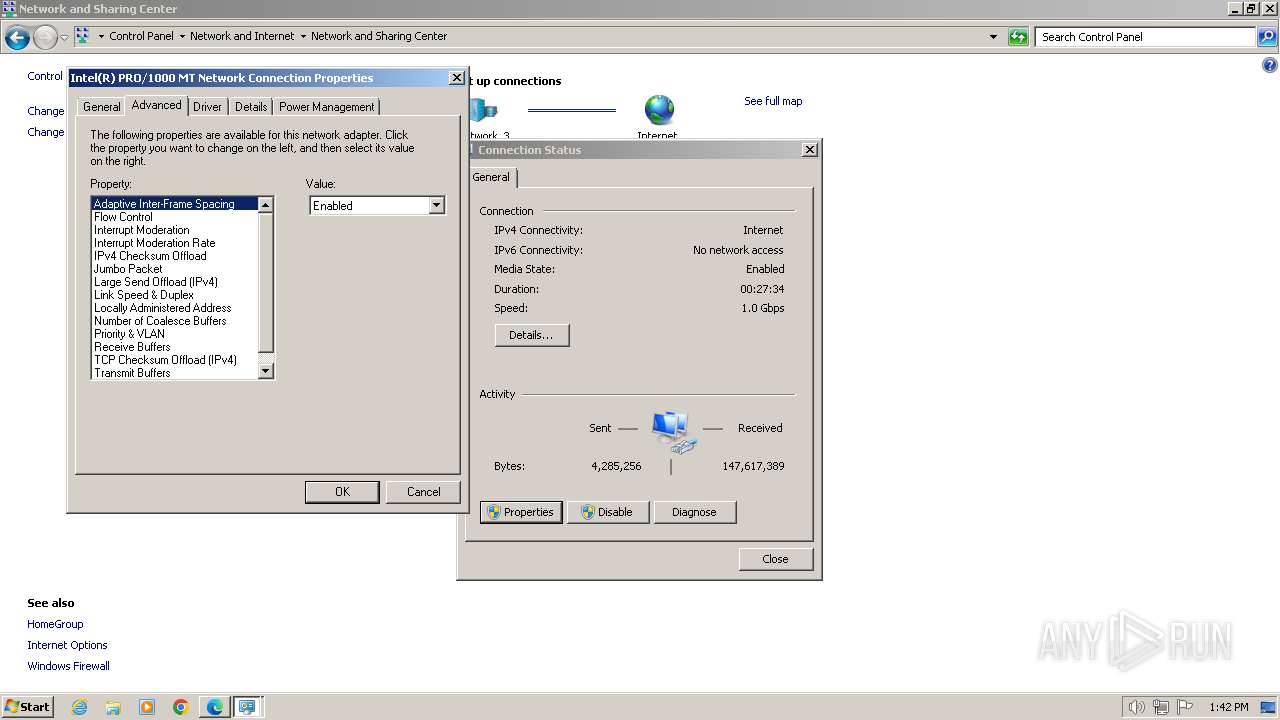This screenshot has height=720, width=1280.
Task: Select Flow Control property
Action: tap(174, 217)
